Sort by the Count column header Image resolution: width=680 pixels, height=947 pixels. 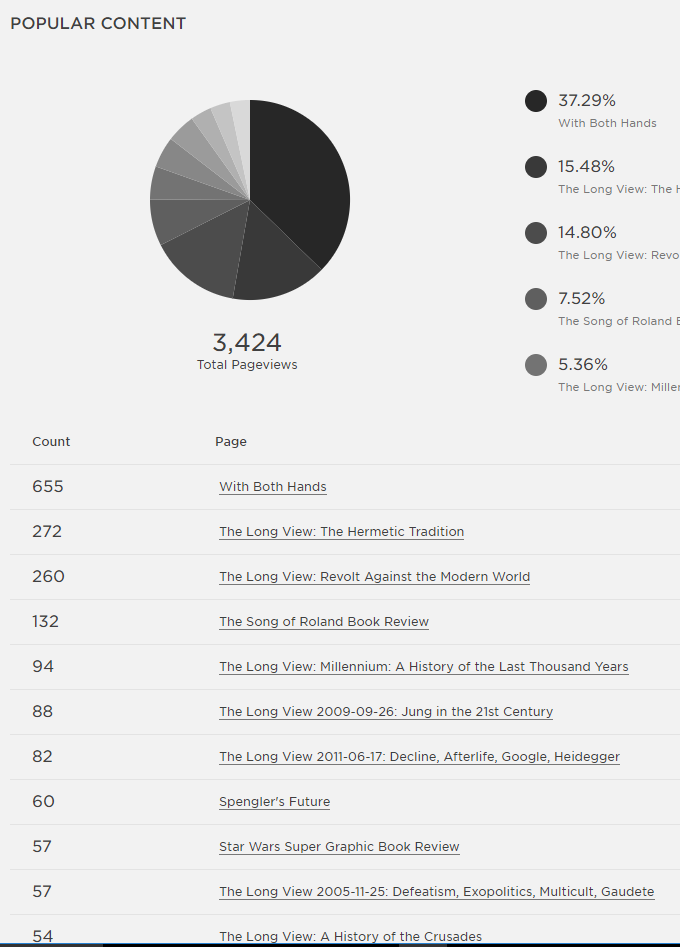(51, 441)
